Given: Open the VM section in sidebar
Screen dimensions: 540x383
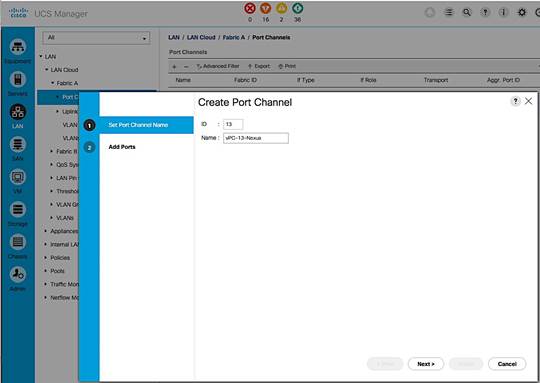Looking at the screenshot, I should coord(18,177).
